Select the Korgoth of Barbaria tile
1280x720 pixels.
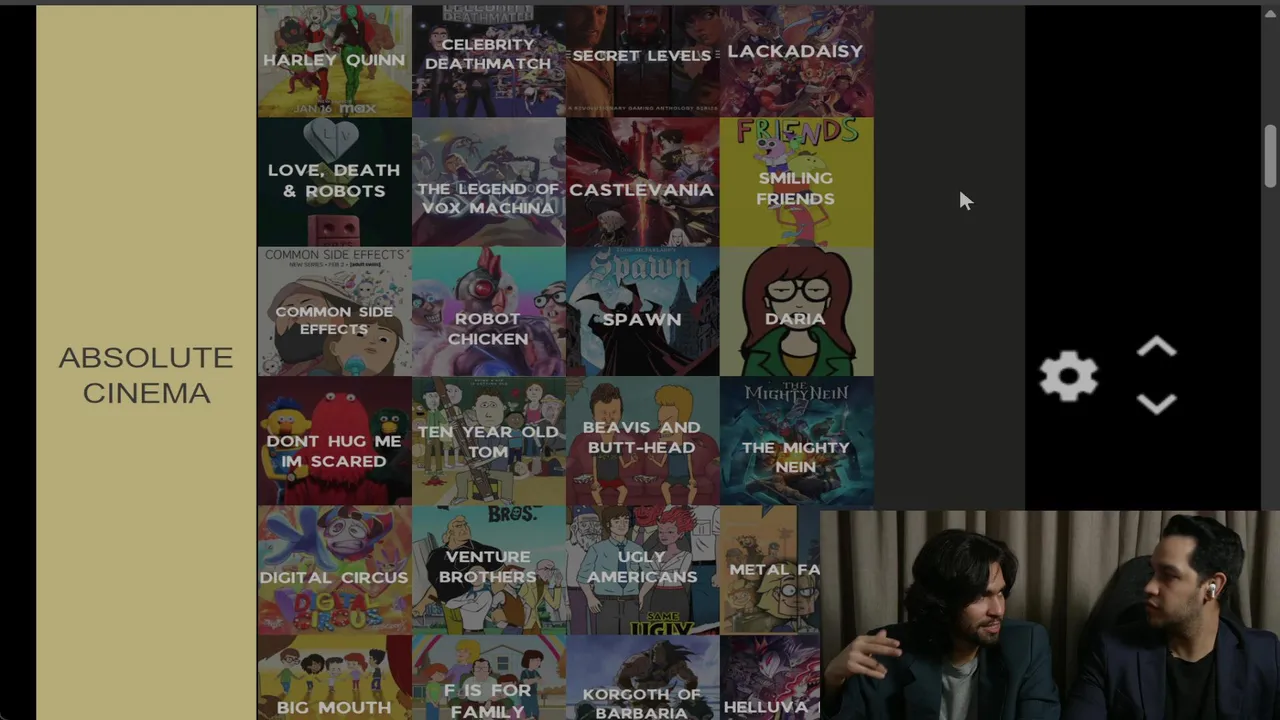pyautogui.click(x=642, y=677)
